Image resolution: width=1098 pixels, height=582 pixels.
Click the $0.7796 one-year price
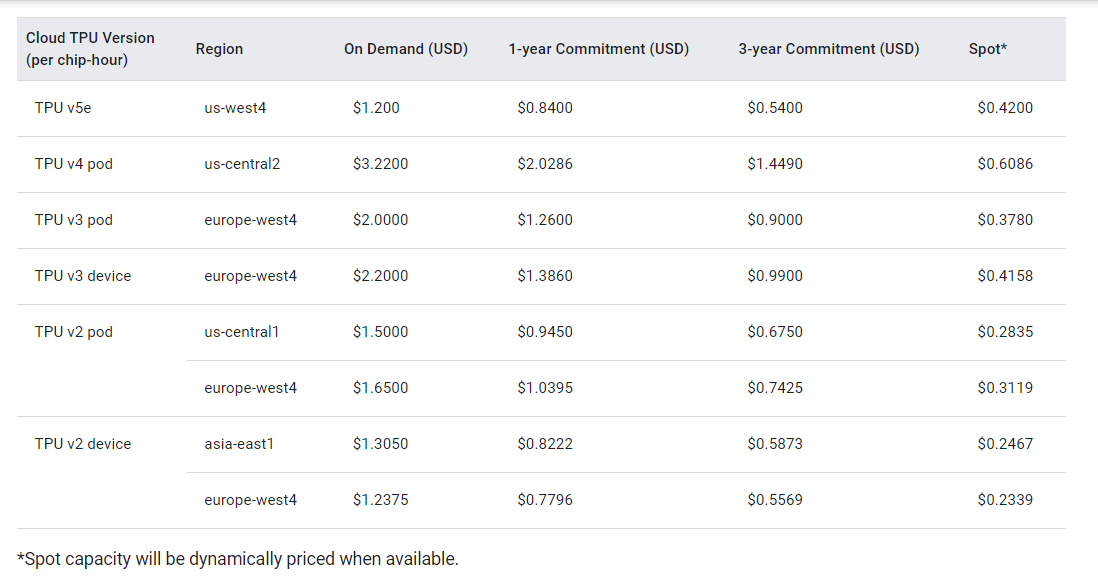tap(545, 500)
